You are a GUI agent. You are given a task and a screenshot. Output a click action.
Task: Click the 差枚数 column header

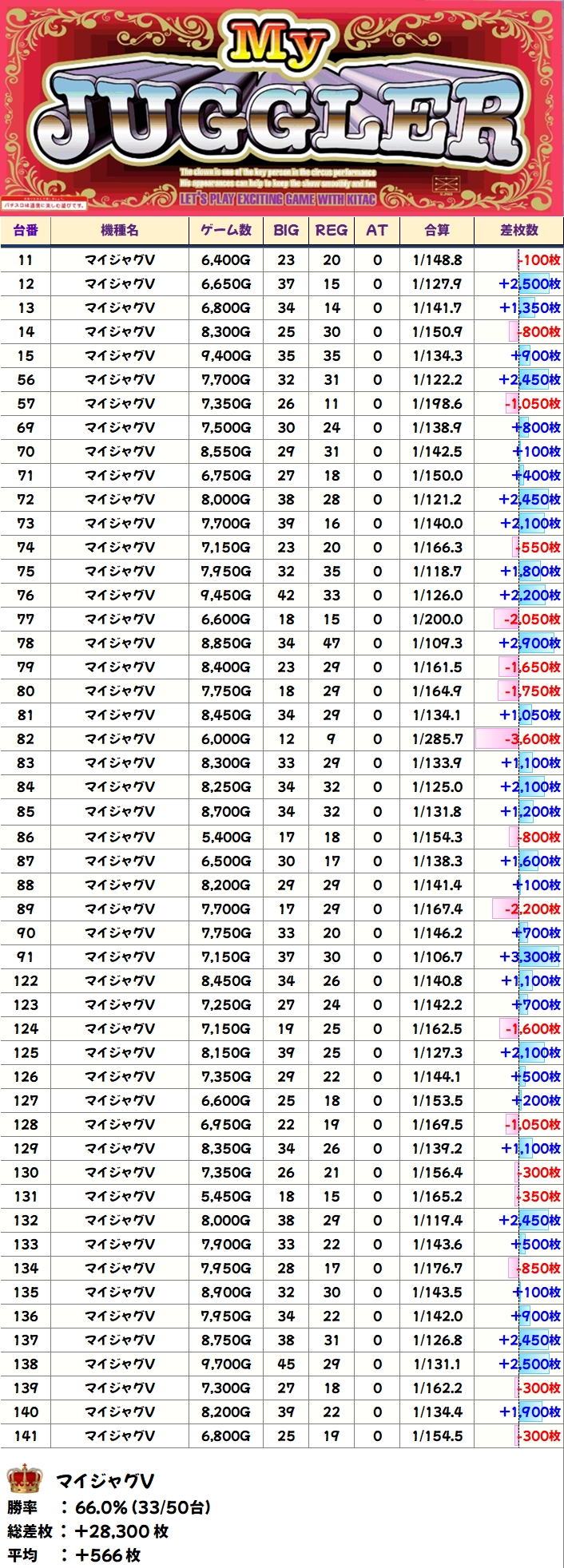pos(519,231)
